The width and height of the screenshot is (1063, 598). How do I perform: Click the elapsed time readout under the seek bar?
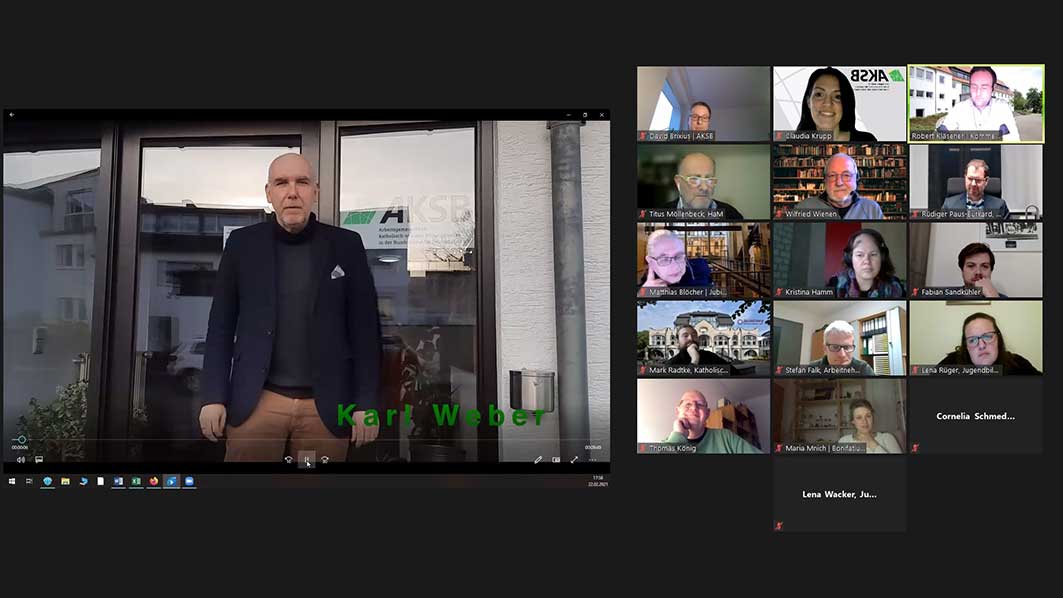20,447
